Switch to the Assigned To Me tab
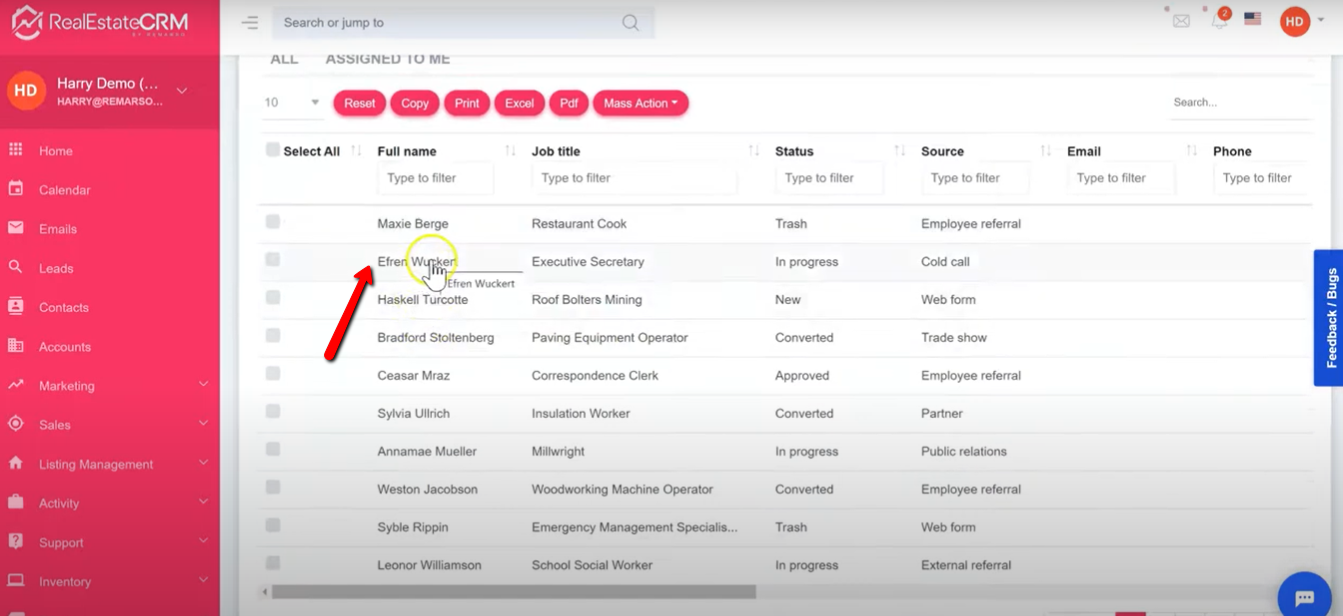The width and height of the screenshot is (1343, 616). pos(387,59)
